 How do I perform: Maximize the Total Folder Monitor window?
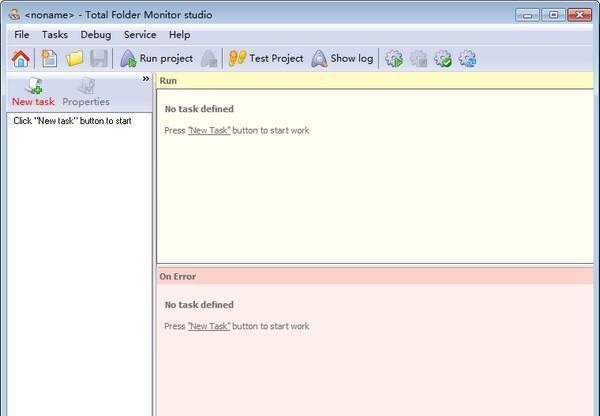coord(553,15)
